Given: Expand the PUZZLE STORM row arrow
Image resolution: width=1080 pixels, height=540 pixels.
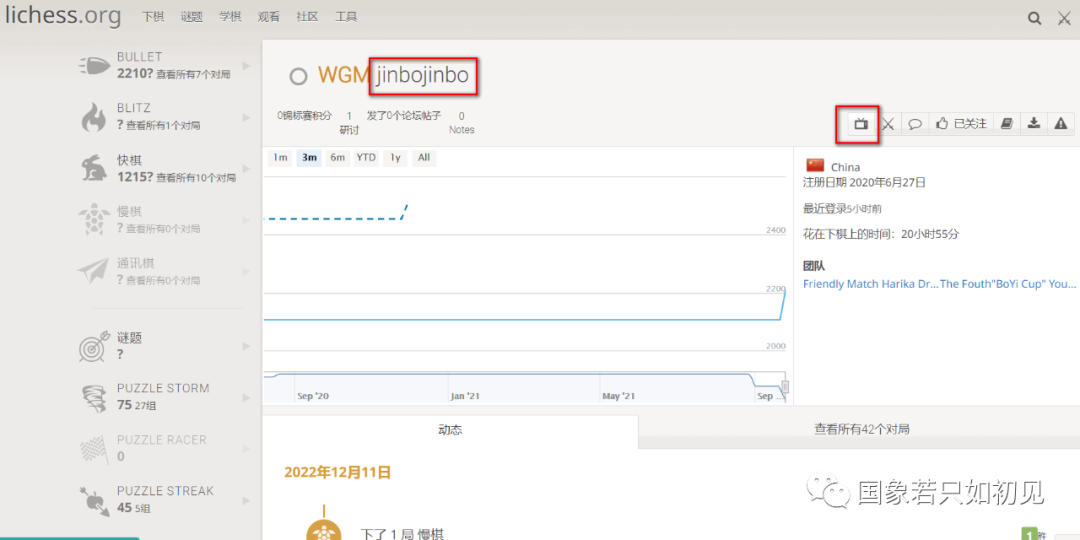Looking at the screenshot, I should click(x=246, y=397).
